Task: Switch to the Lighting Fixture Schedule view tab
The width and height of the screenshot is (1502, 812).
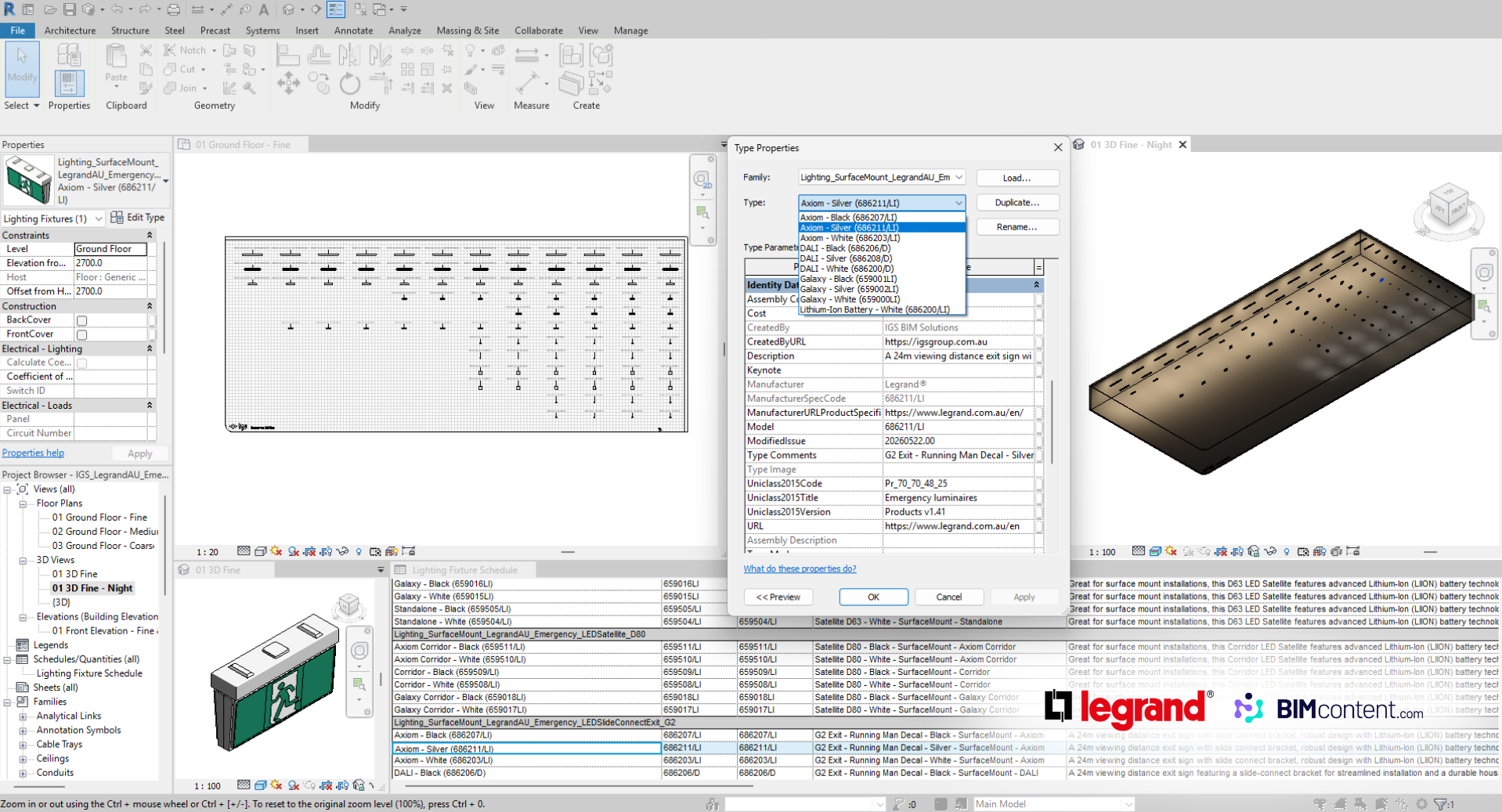Action: (464, 570)
